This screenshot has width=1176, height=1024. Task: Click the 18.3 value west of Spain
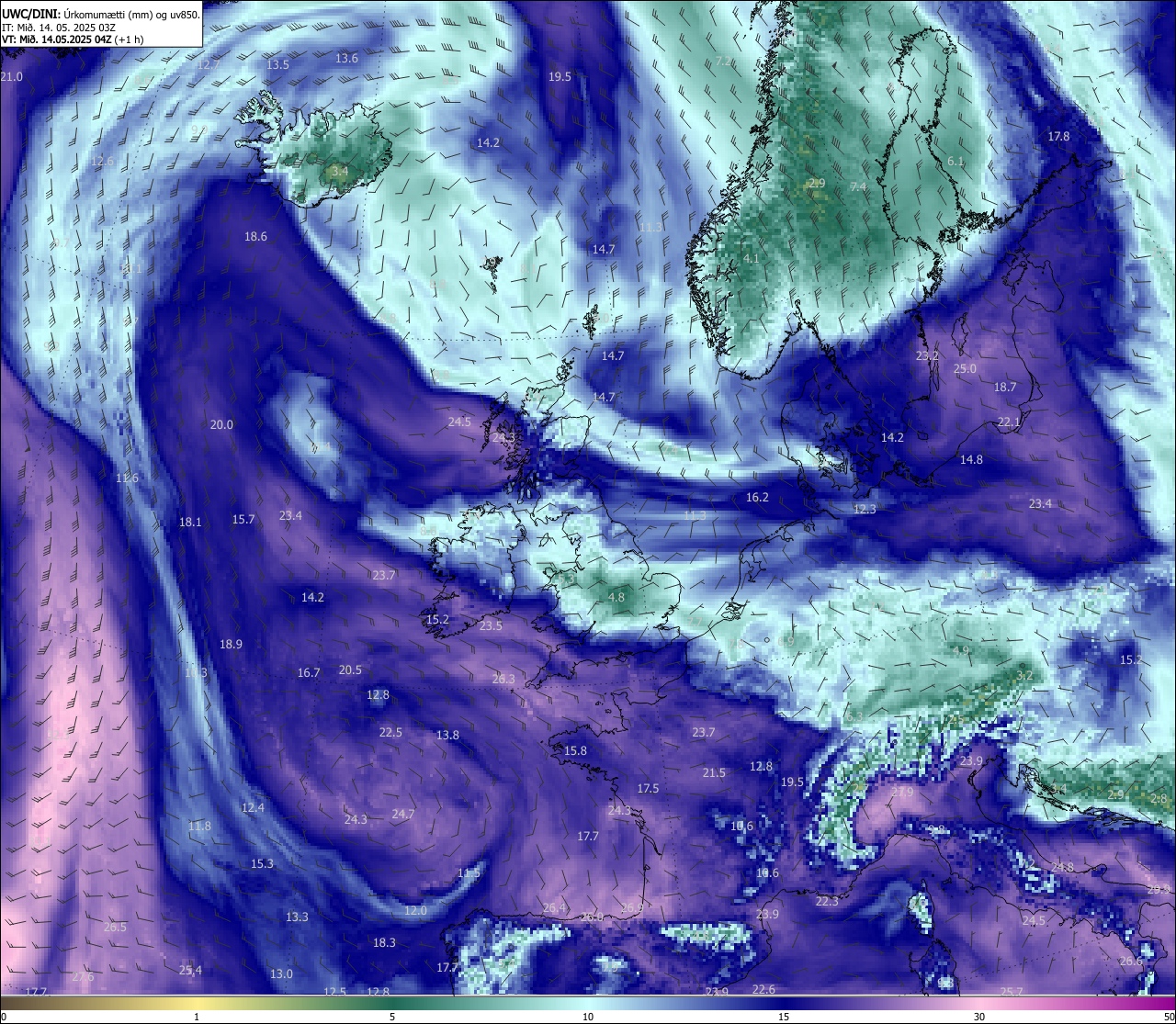click(x=384, y=943)
